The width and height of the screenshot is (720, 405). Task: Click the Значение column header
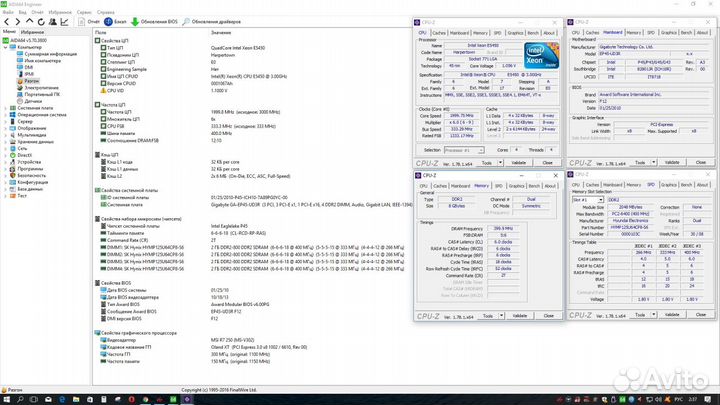pyautogui.click(x=221, y=33)
